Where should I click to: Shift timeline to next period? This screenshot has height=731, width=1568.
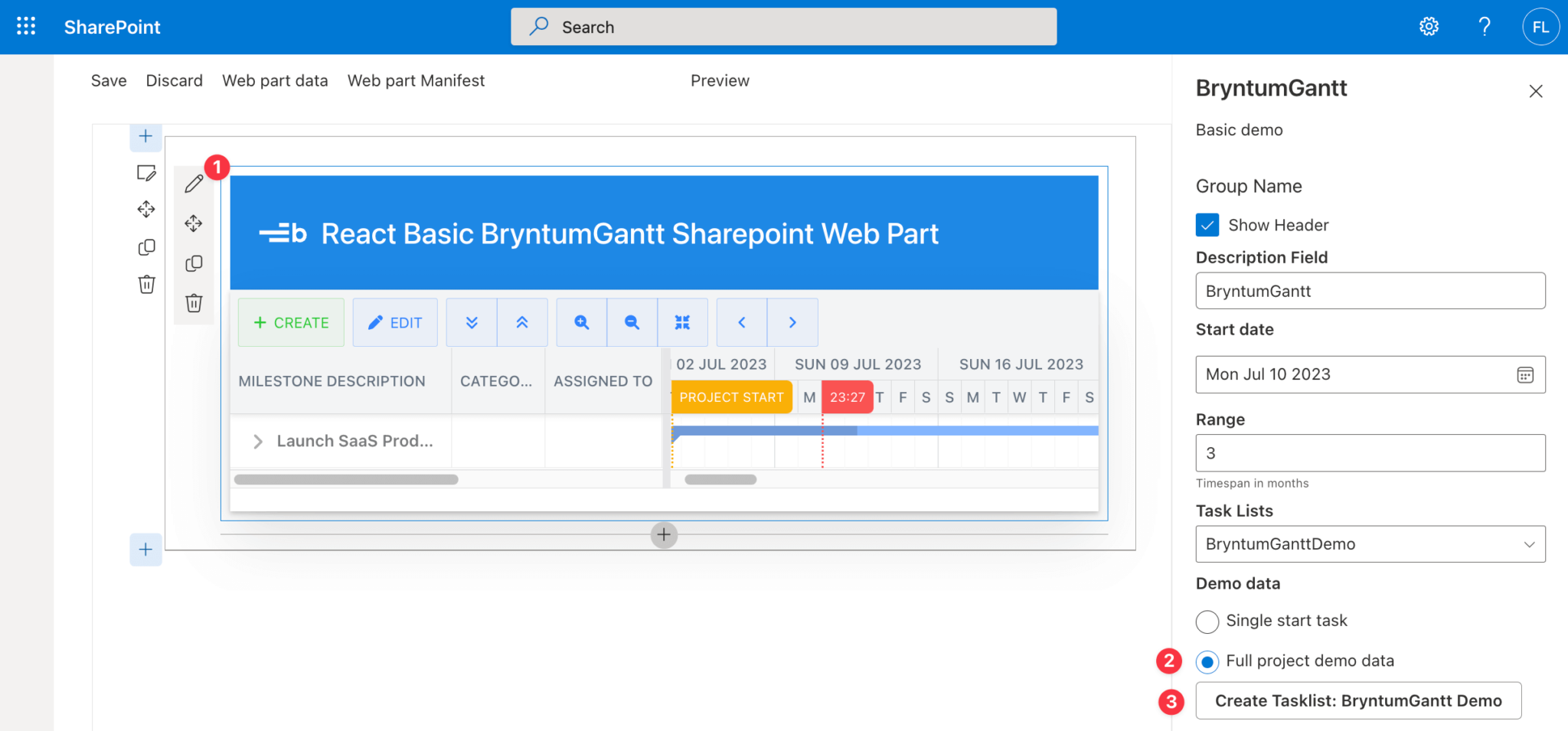(x=792, y=322)
